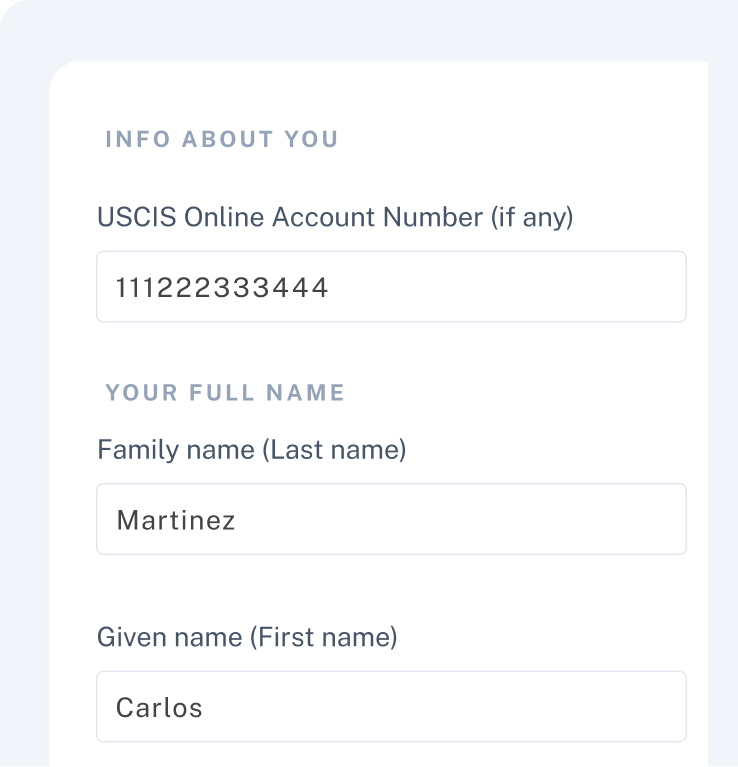Click the Carlos text in the field

[x=159, y=707]
